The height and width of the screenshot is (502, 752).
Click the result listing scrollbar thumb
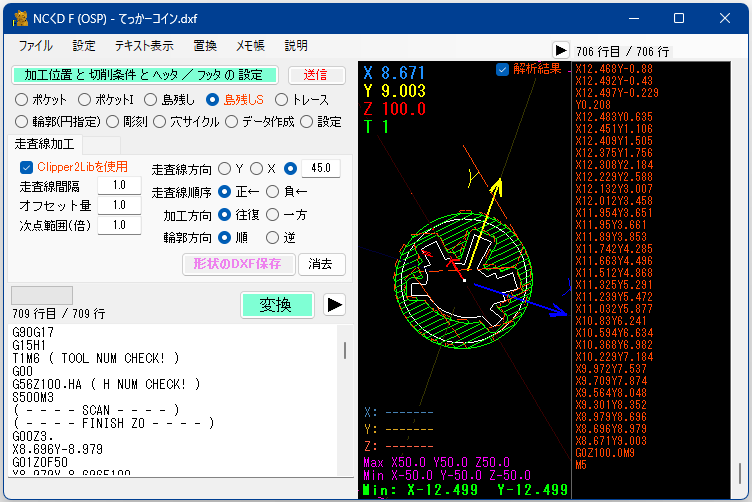click(x=740, y=473)
